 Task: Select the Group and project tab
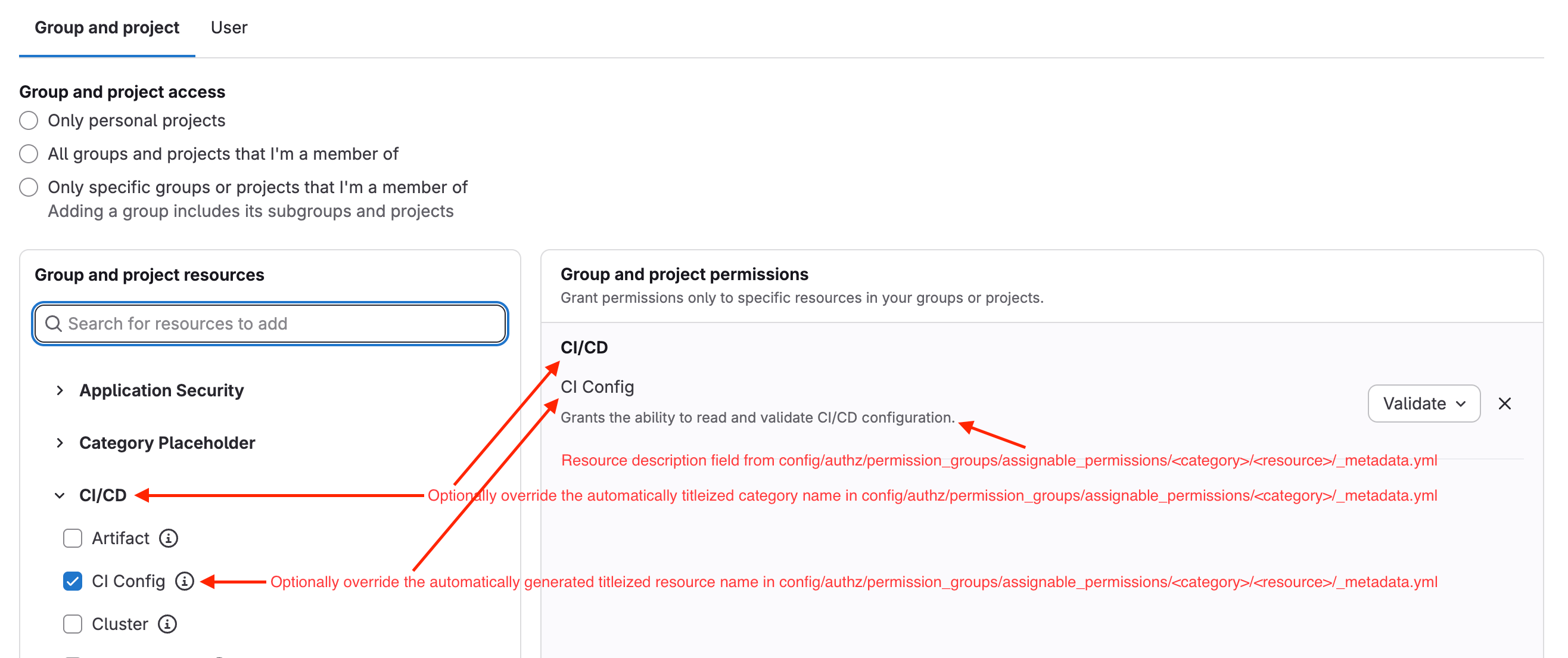click(107, 27)
